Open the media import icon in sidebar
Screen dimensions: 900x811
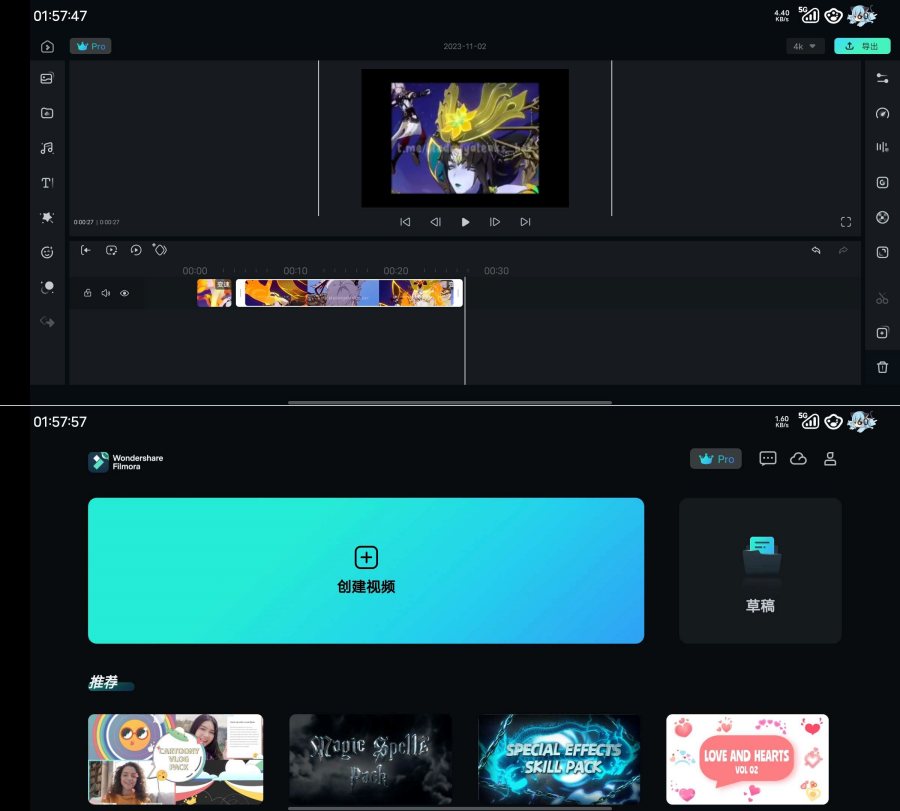click(x=47, y=78)
